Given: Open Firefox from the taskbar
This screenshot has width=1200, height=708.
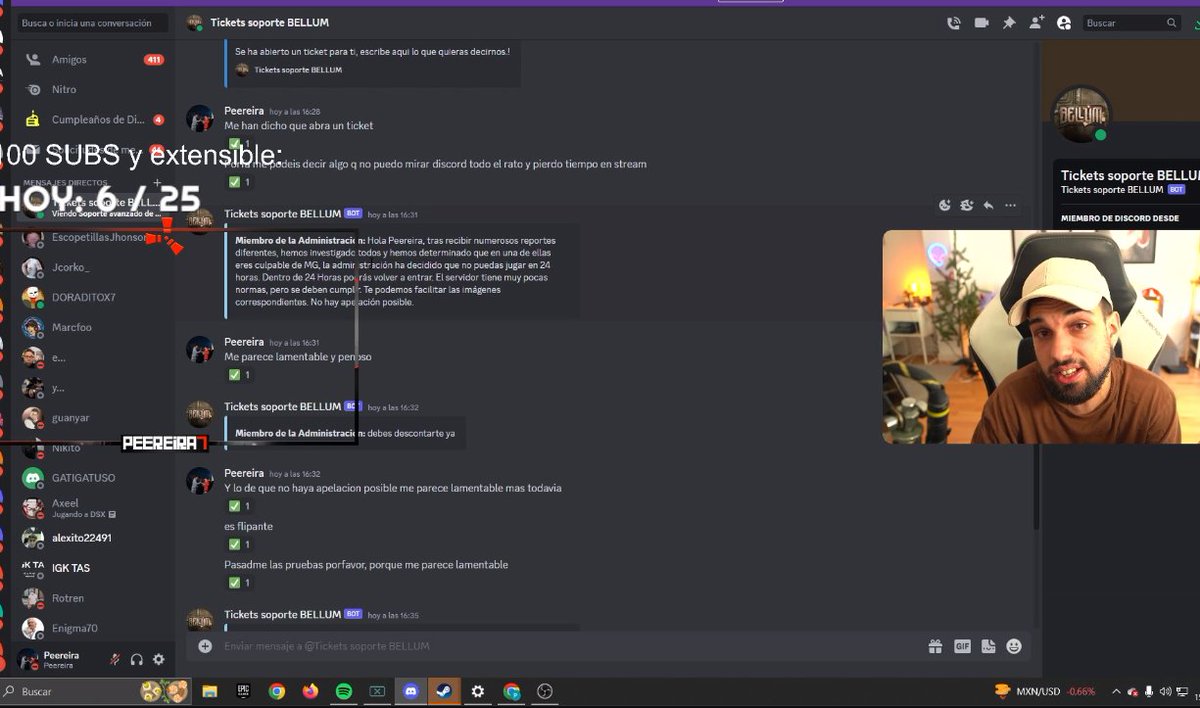Looking at the screenshot, I should pos(310,691).
